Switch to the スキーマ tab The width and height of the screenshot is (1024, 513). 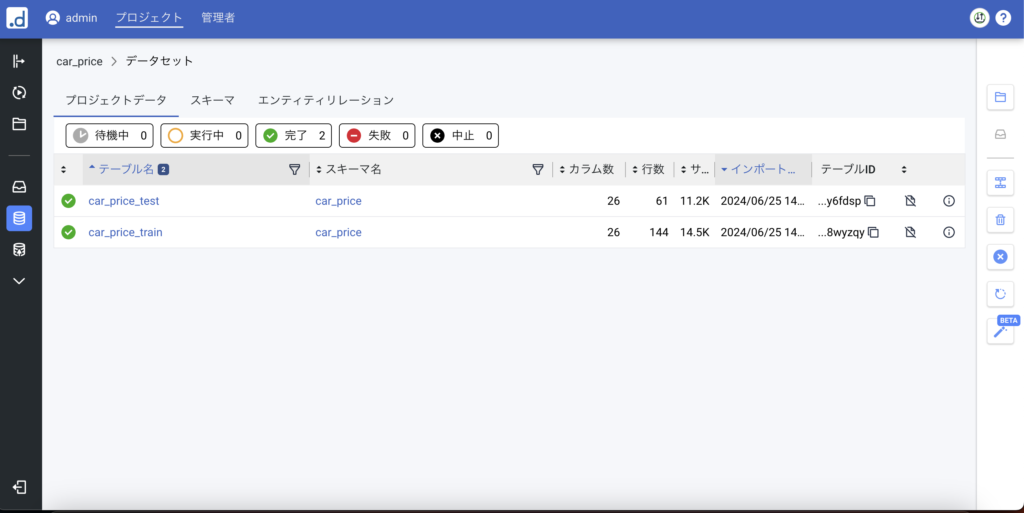[212, 100]
